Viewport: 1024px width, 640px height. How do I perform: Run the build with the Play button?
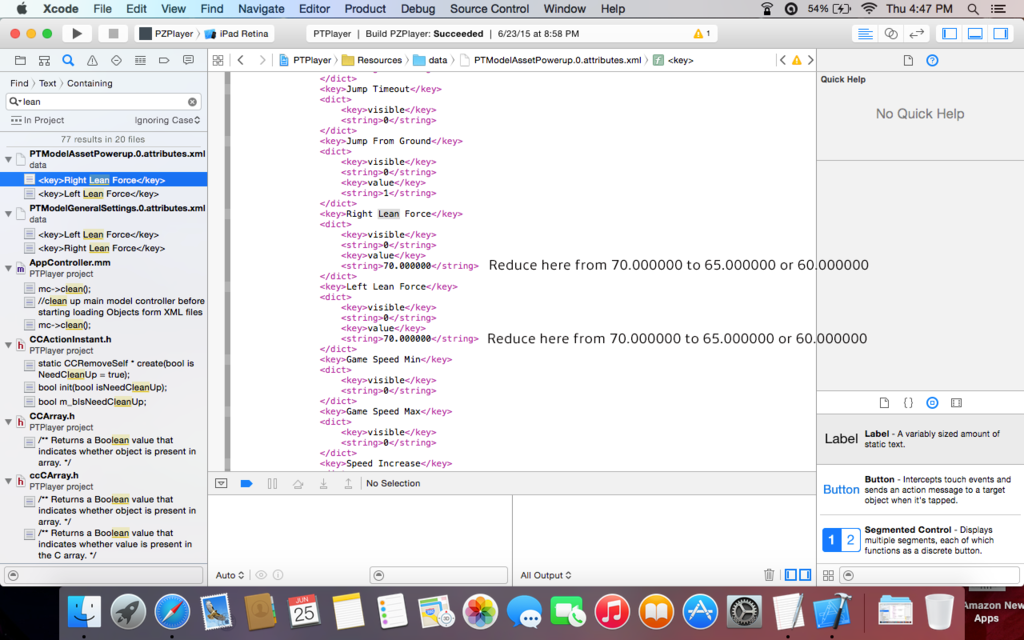click(76, 33)
